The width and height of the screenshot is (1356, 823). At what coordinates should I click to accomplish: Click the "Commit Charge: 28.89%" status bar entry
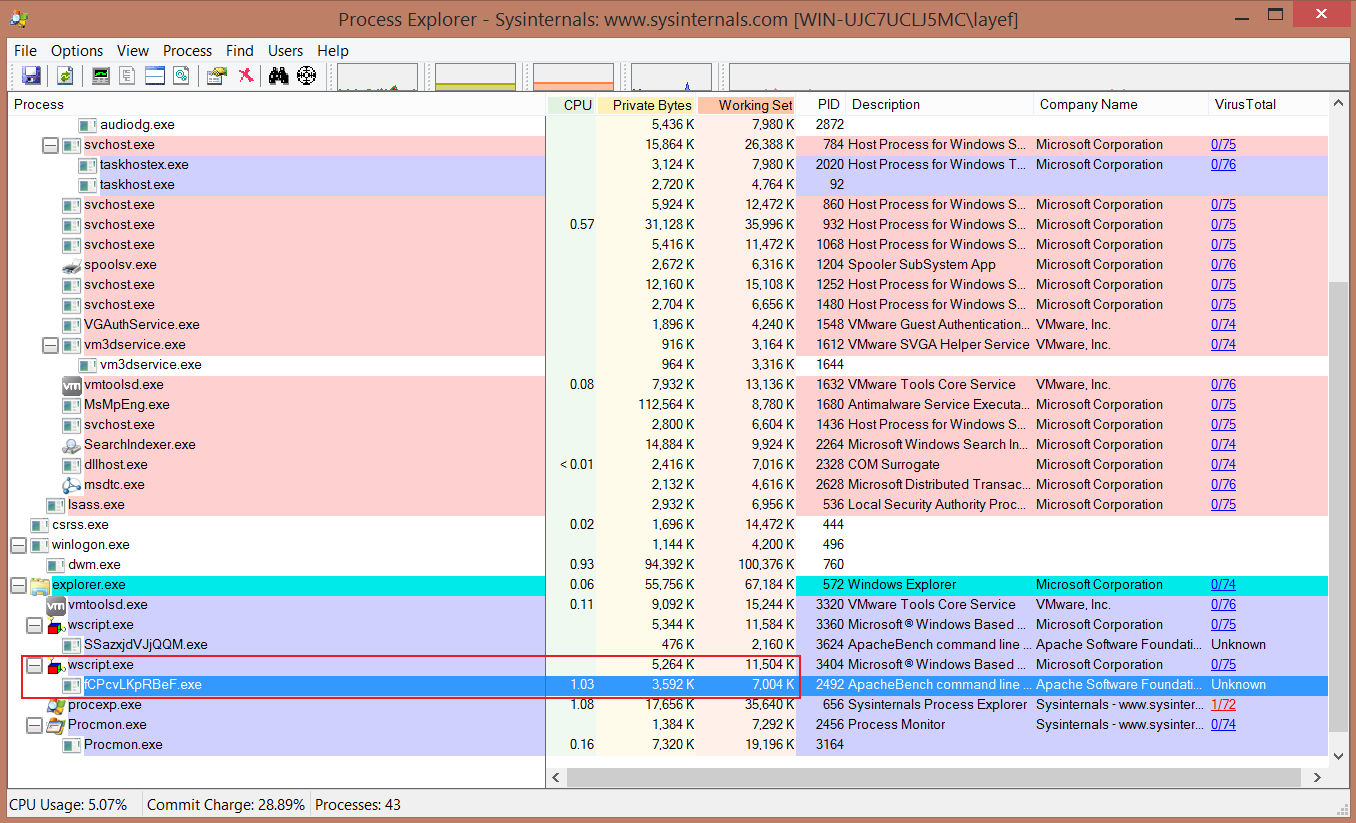click(226, 804)
